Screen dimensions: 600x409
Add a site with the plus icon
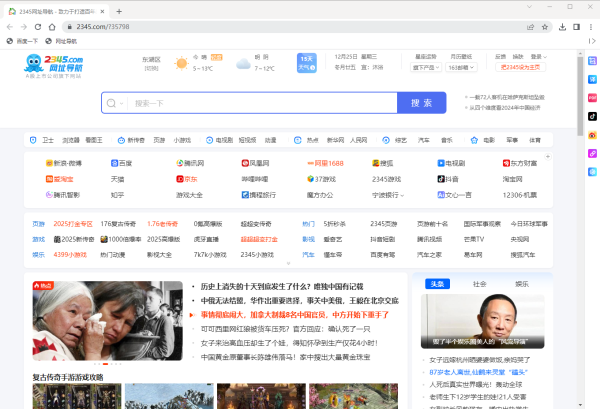click(548, 157)
